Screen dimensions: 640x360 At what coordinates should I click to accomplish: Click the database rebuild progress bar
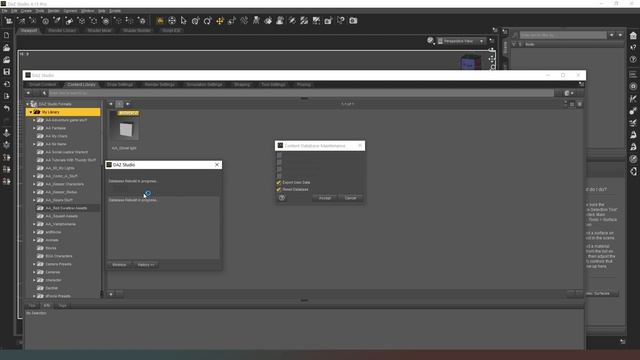(163, 190)
